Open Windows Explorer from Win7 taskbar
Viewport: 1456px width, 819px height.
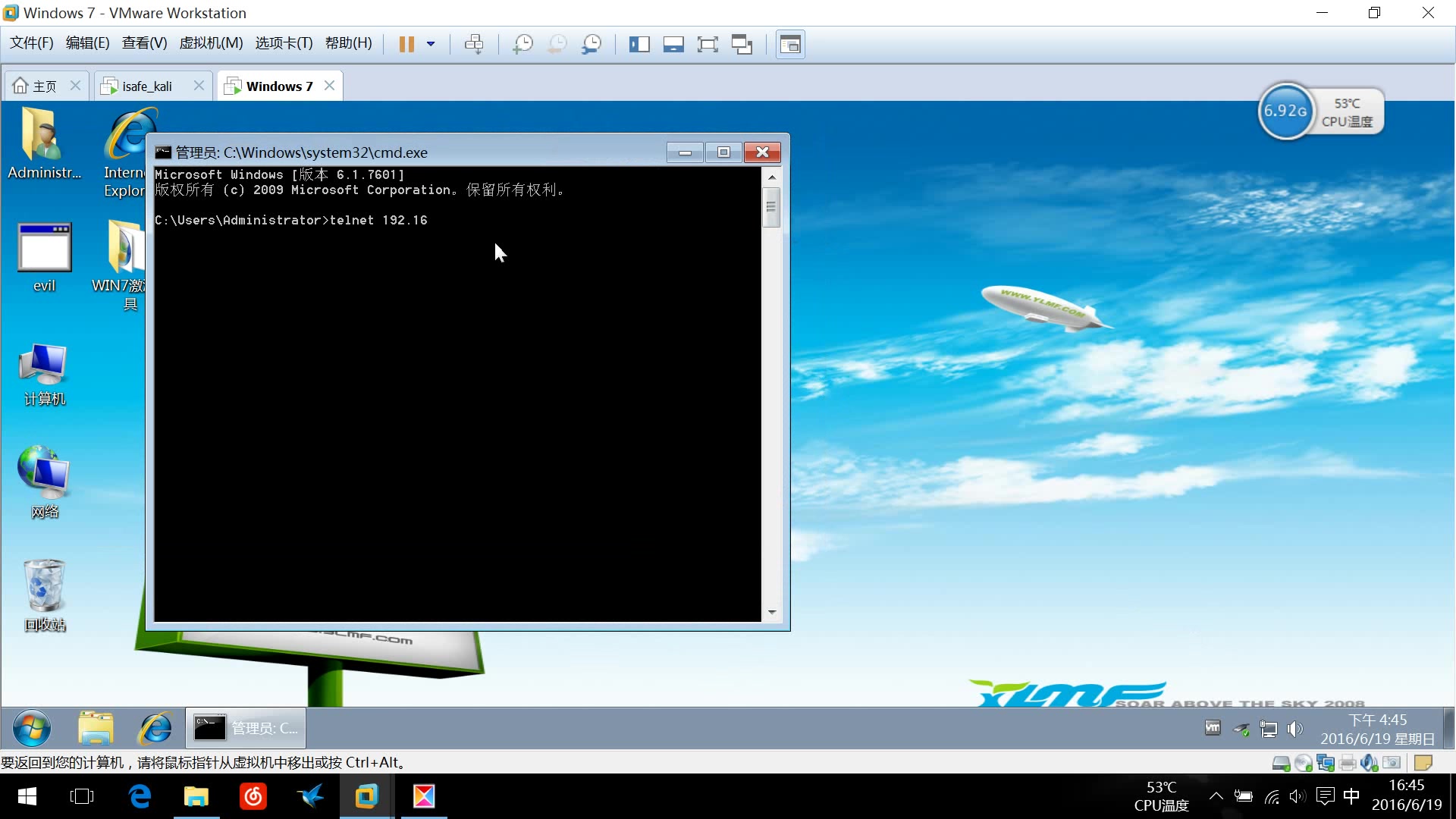click(x=96, y=729)
